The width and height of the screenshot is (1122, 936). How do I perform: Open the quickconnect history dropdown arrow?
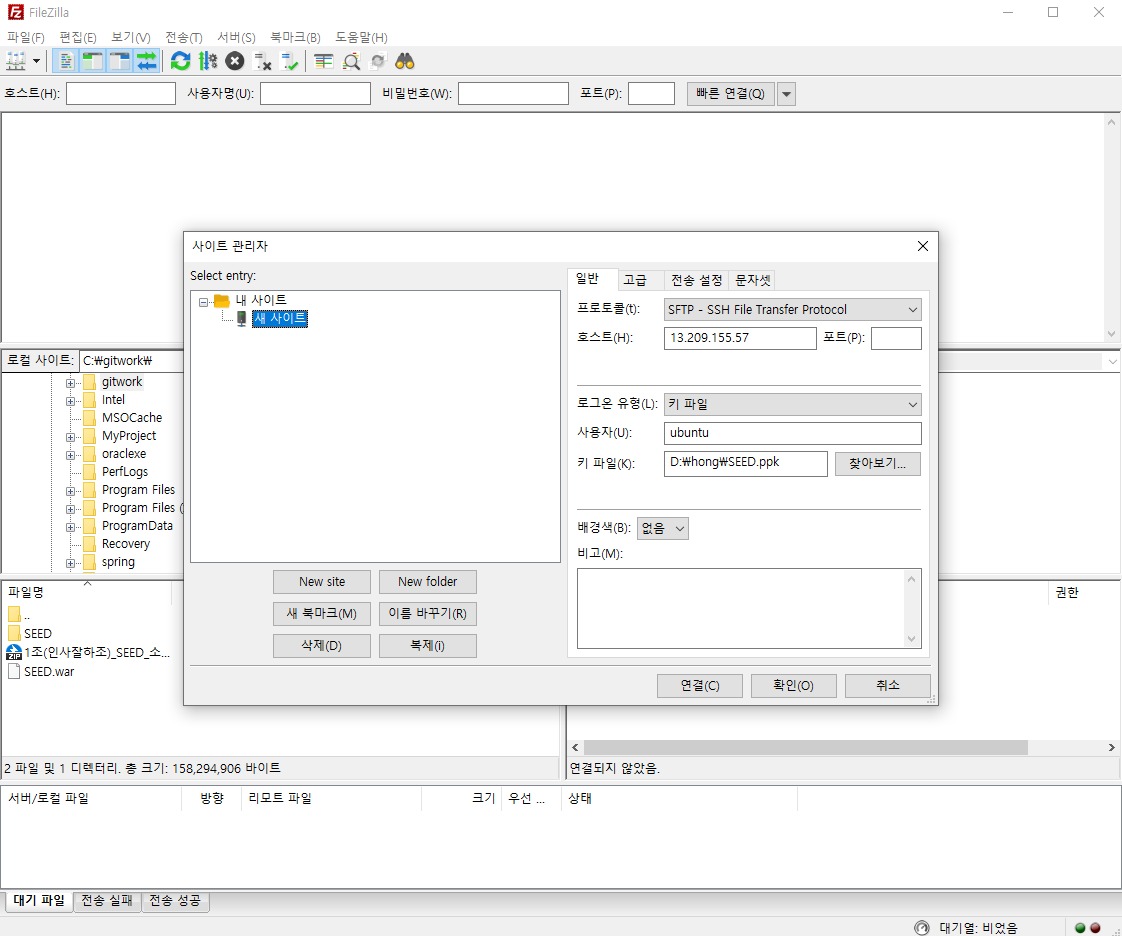point(786,94)
